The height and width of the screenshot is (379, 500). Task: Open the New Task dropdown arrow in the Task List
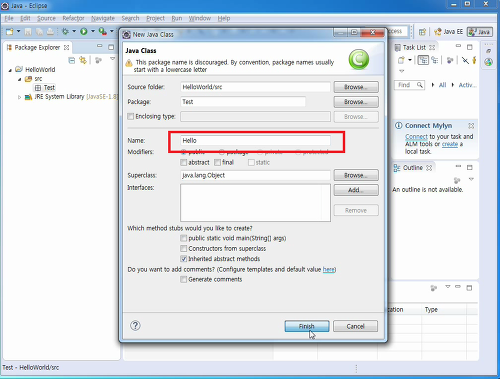[x=410, y=60]
